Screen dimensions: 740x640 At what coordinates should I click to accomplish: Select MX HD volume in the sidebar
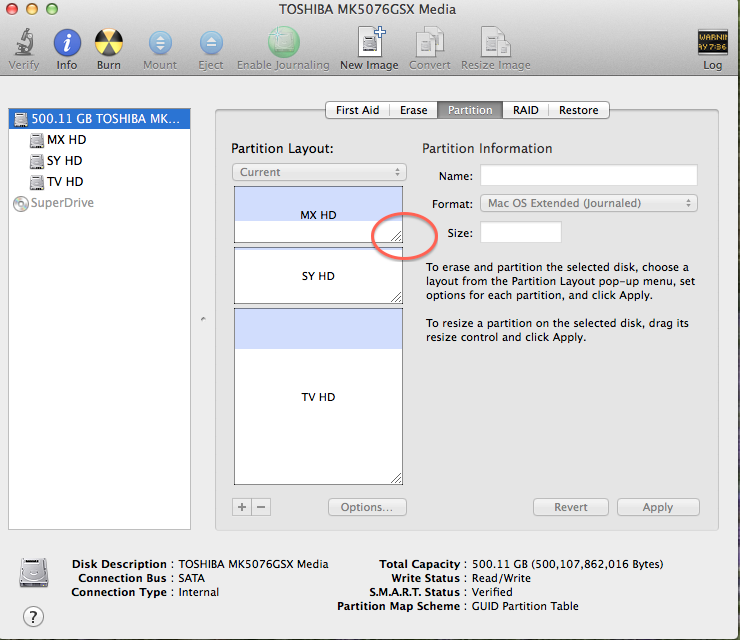(100, 140)
